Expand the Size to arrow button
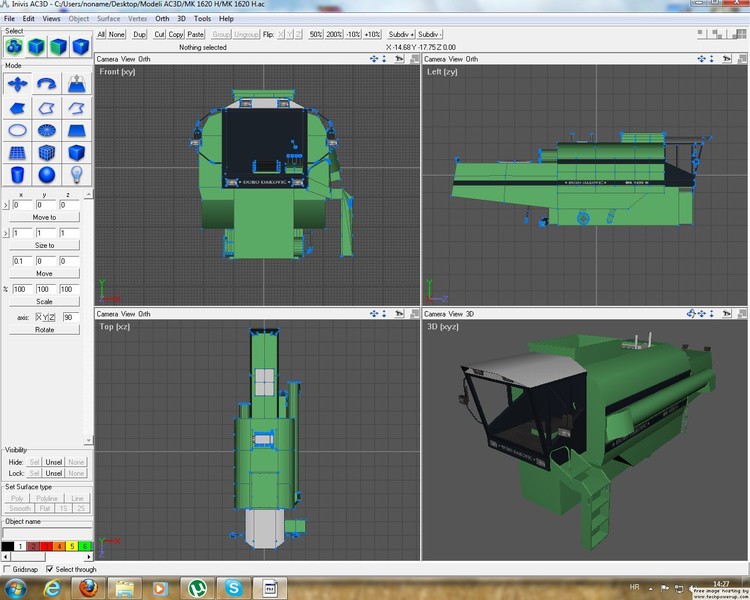750x600 pixels. pos(6,233)
